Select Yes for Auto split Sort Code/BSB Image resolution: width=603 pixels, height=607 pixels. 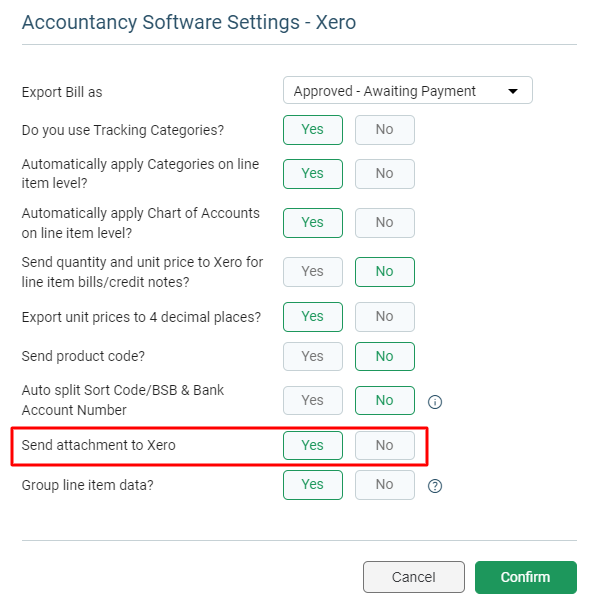tap(313, 400)
